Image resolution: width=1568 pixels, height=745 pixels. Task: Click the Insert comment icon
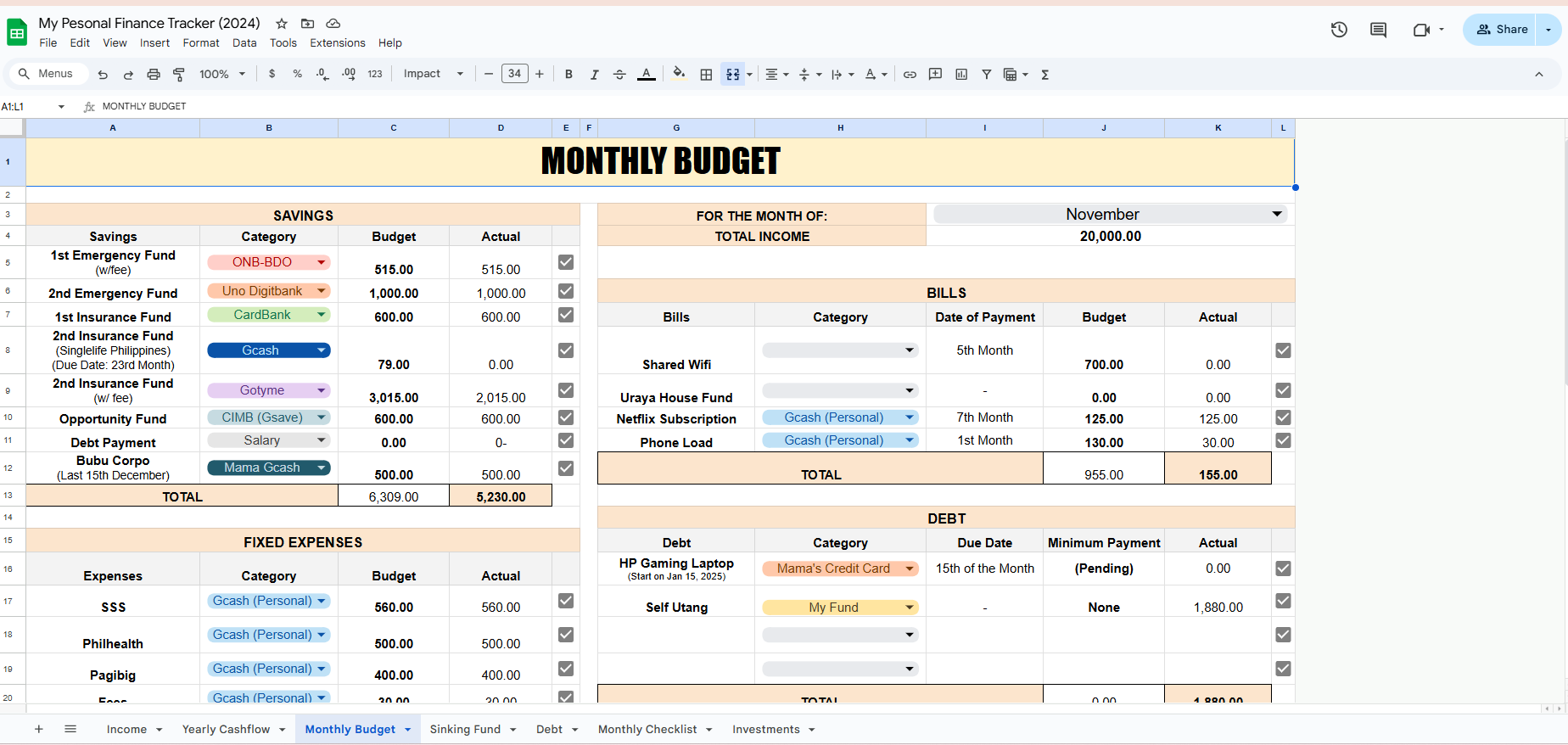click(x=935, y=75)
